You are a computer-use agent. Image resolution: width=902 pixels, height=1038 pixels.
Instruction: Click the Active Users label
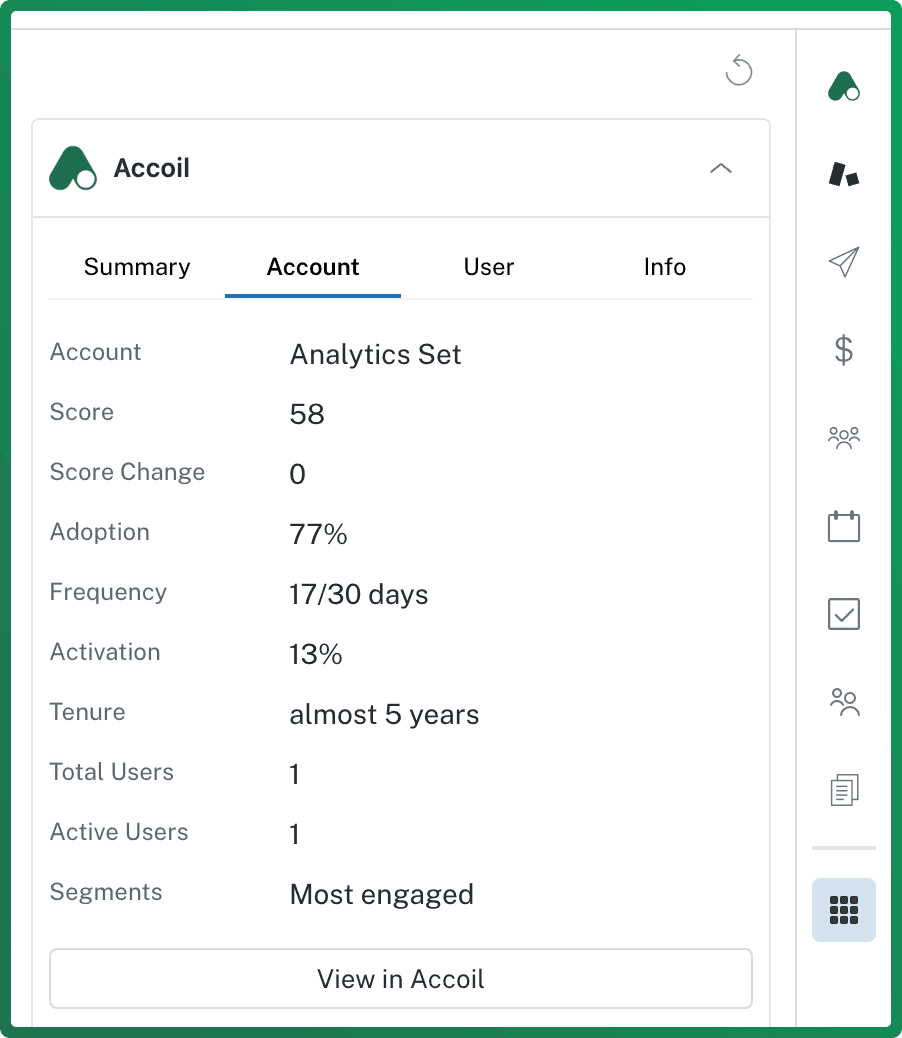click(119, 831)
